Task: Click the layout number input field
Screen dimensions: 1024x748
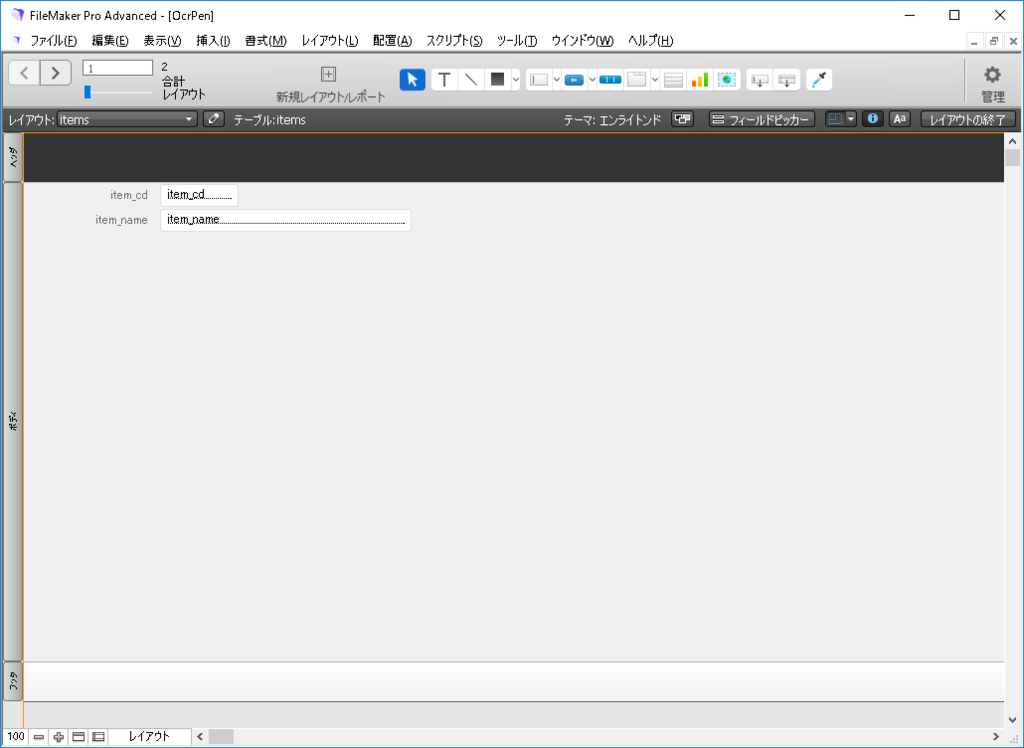Action: coord(118,68)
